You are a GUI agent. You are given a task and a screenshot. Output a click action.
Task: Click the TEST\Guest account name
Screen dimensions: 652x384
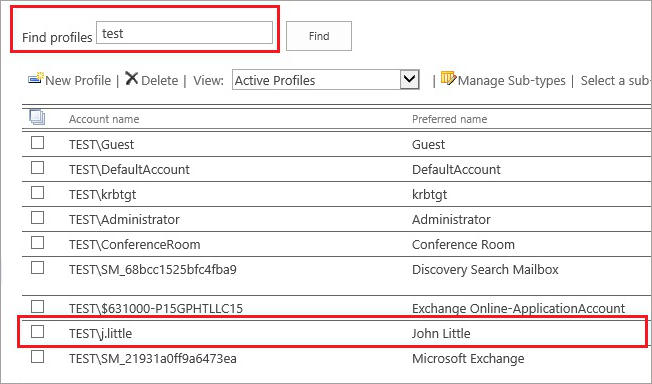[101, 144]
